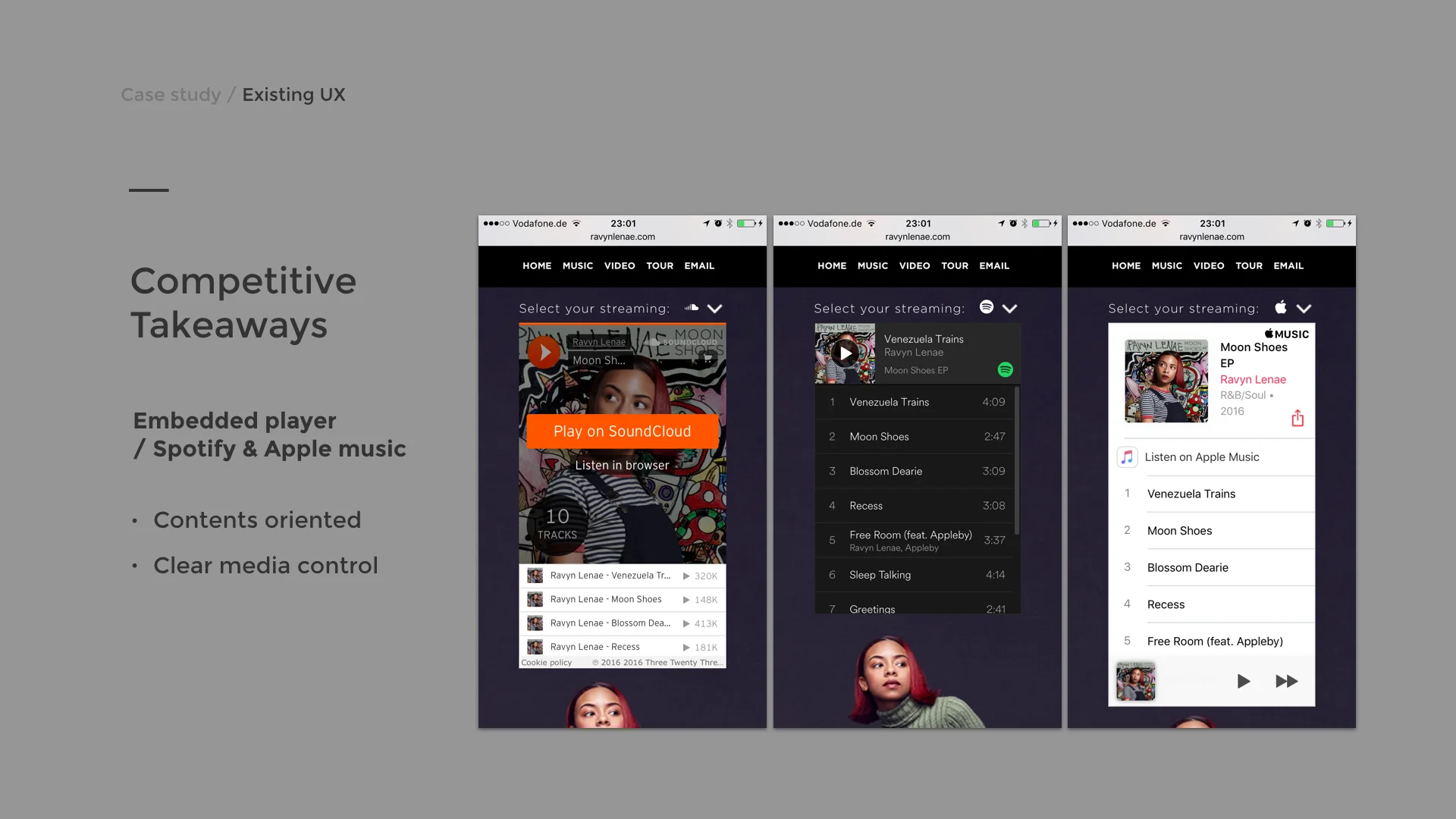Click the Apple Music note app icon

coord(1127,457)
